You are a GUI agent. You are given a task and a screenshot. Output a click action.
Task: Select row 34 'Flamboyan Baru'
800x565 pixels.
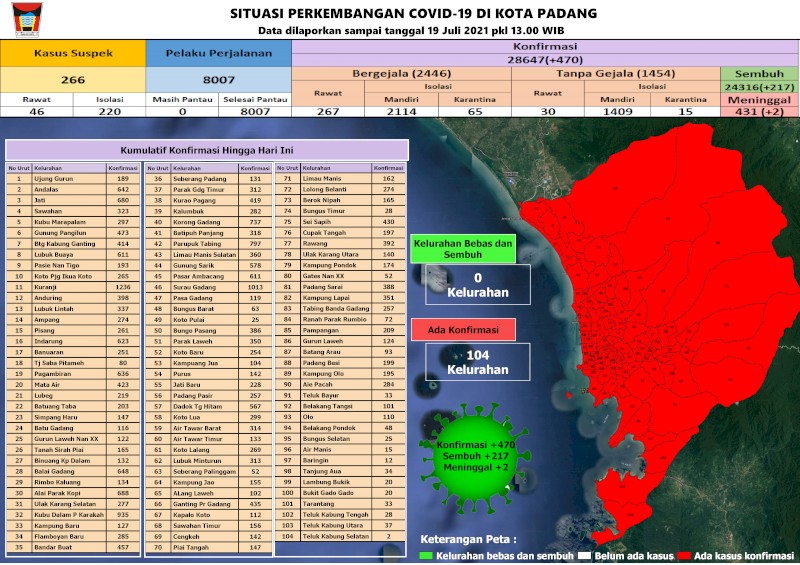[73, 536]
